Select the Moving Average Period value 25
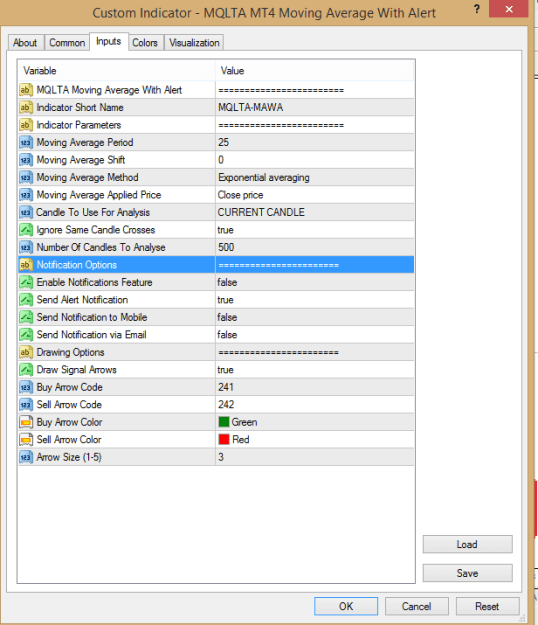Image resolution: width=538 pixels, height=625 pixels. tap(224, 142)
